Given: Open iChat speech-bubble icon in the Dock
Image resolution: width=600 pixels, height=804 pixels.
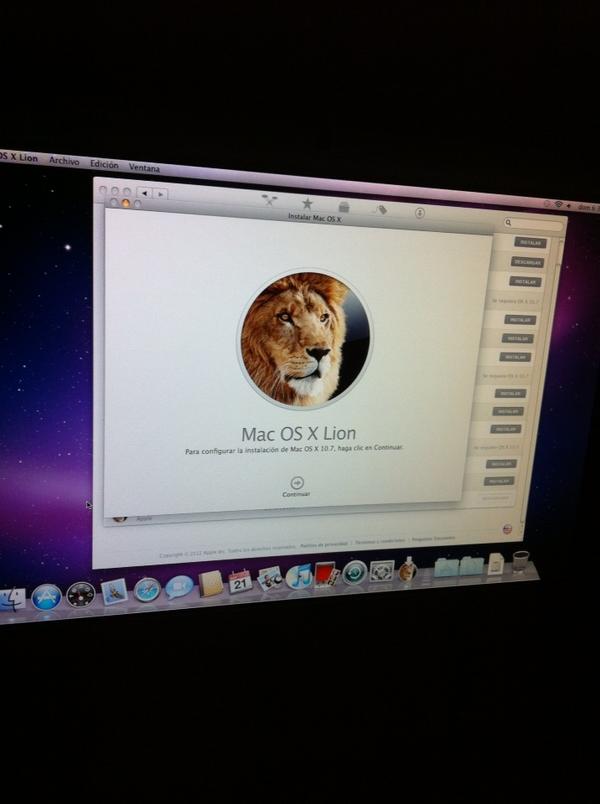Looking at the screenshot, I should 179,587.
